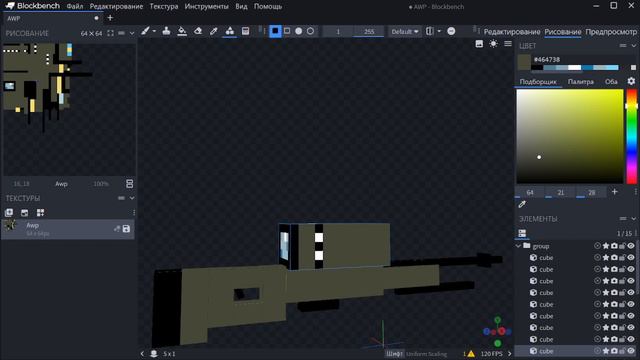Toggle mirror painting icon
640x360 pixels.
point(430,31)
